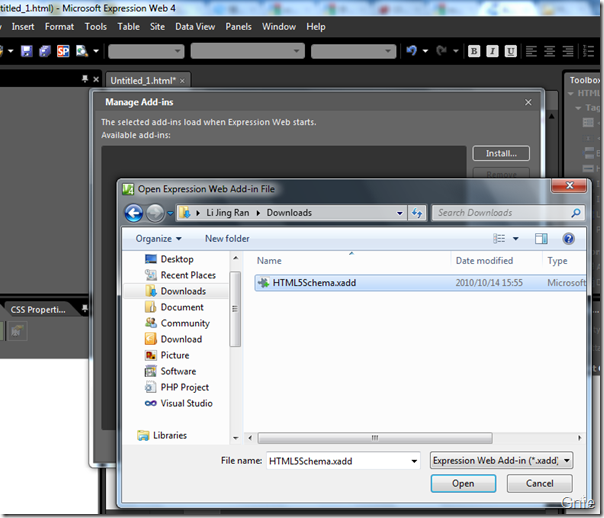604x518 pixels.
Task: Open the font dropdown in toolbar
Action: tap(247, 51)
